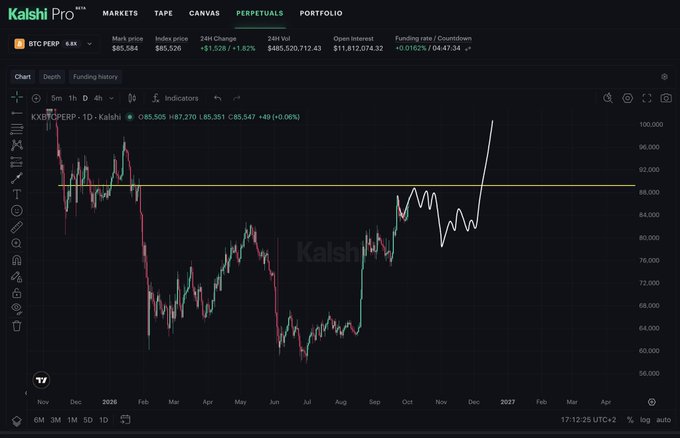Switch to the 5m timeframe
Image resolution: width=680 pixels, height=438 pixels.
56,98
